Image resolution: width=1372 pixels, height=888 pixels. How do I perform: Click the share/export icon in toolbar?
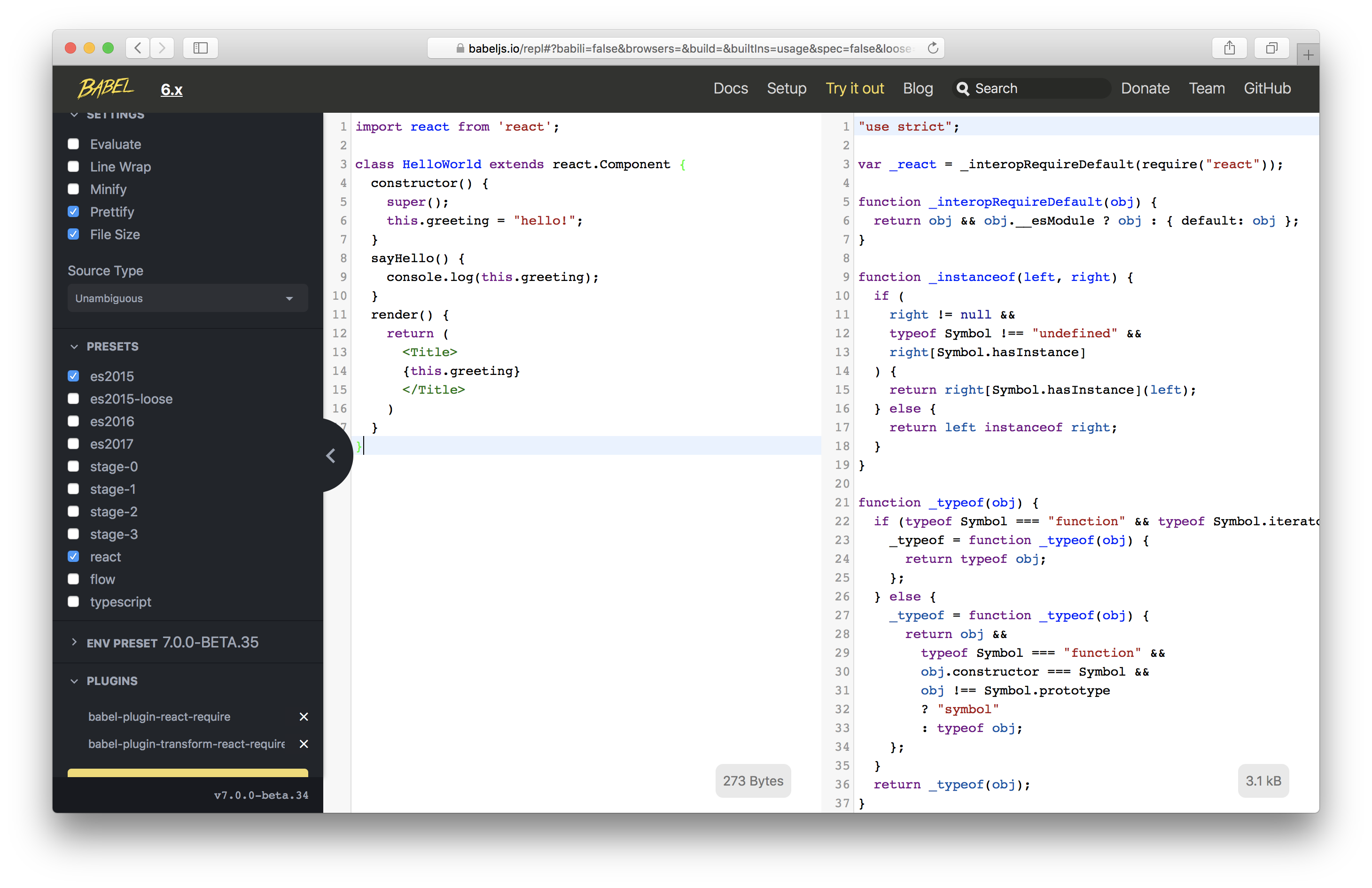click(1229, 47)
